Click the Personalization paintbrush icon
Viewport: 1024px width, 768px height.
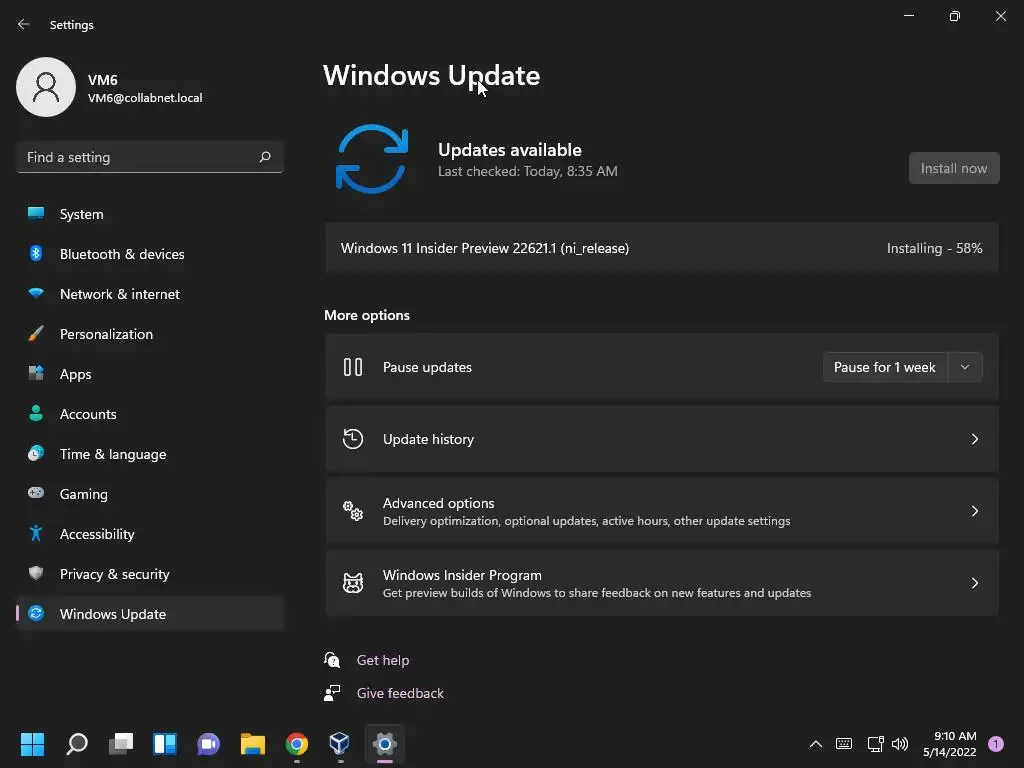tap(36, 334)
